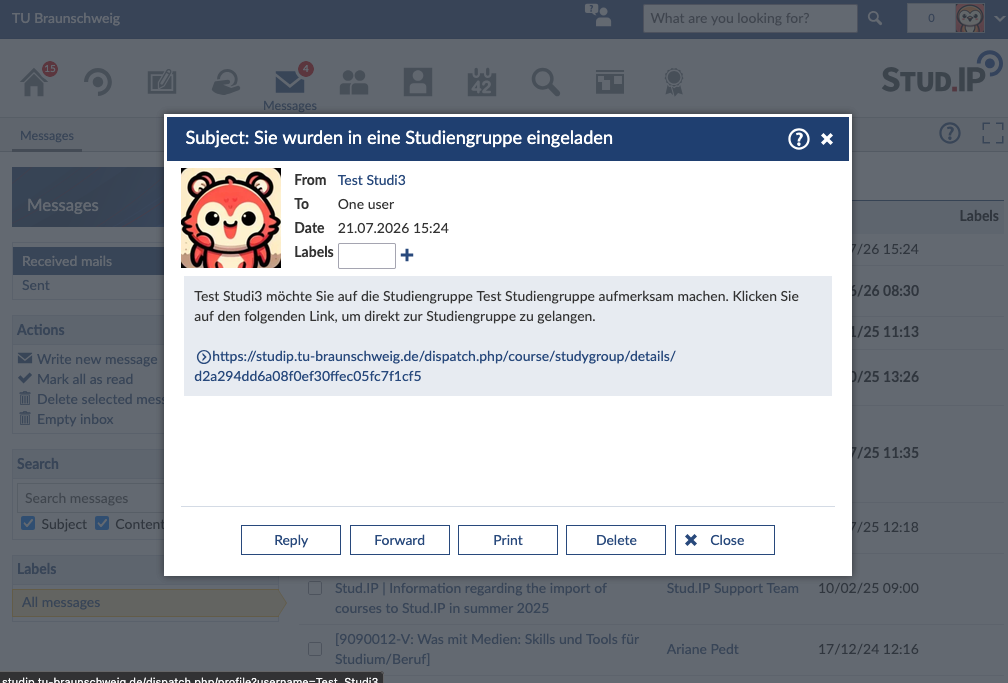Click Mark all as read link
Screen dimensions: 1008x683
[x=85, y=379]
